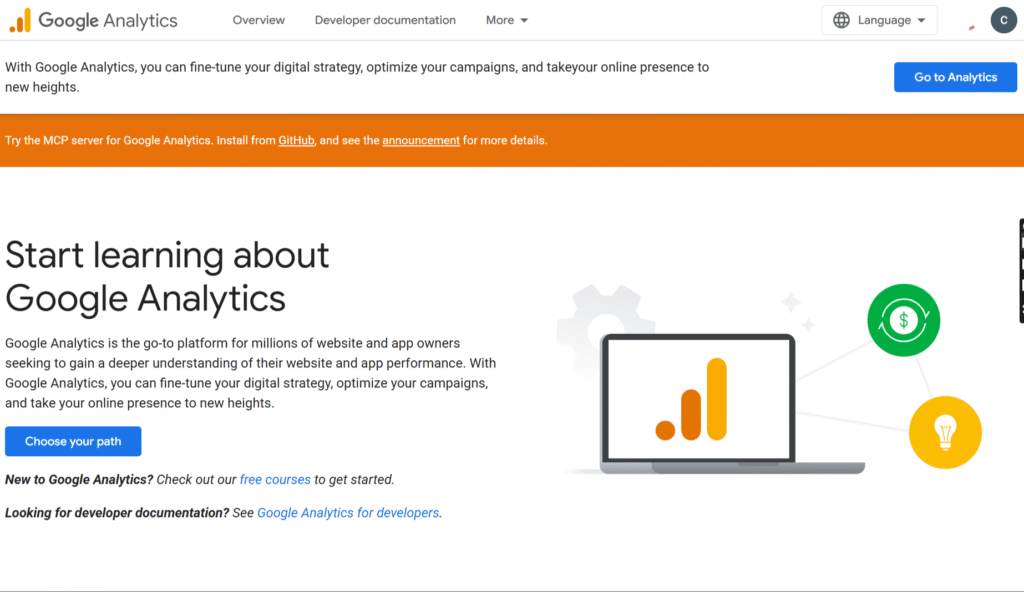Open the account avatar labeled C
Screen dimensions: 1024x592
1003,20
